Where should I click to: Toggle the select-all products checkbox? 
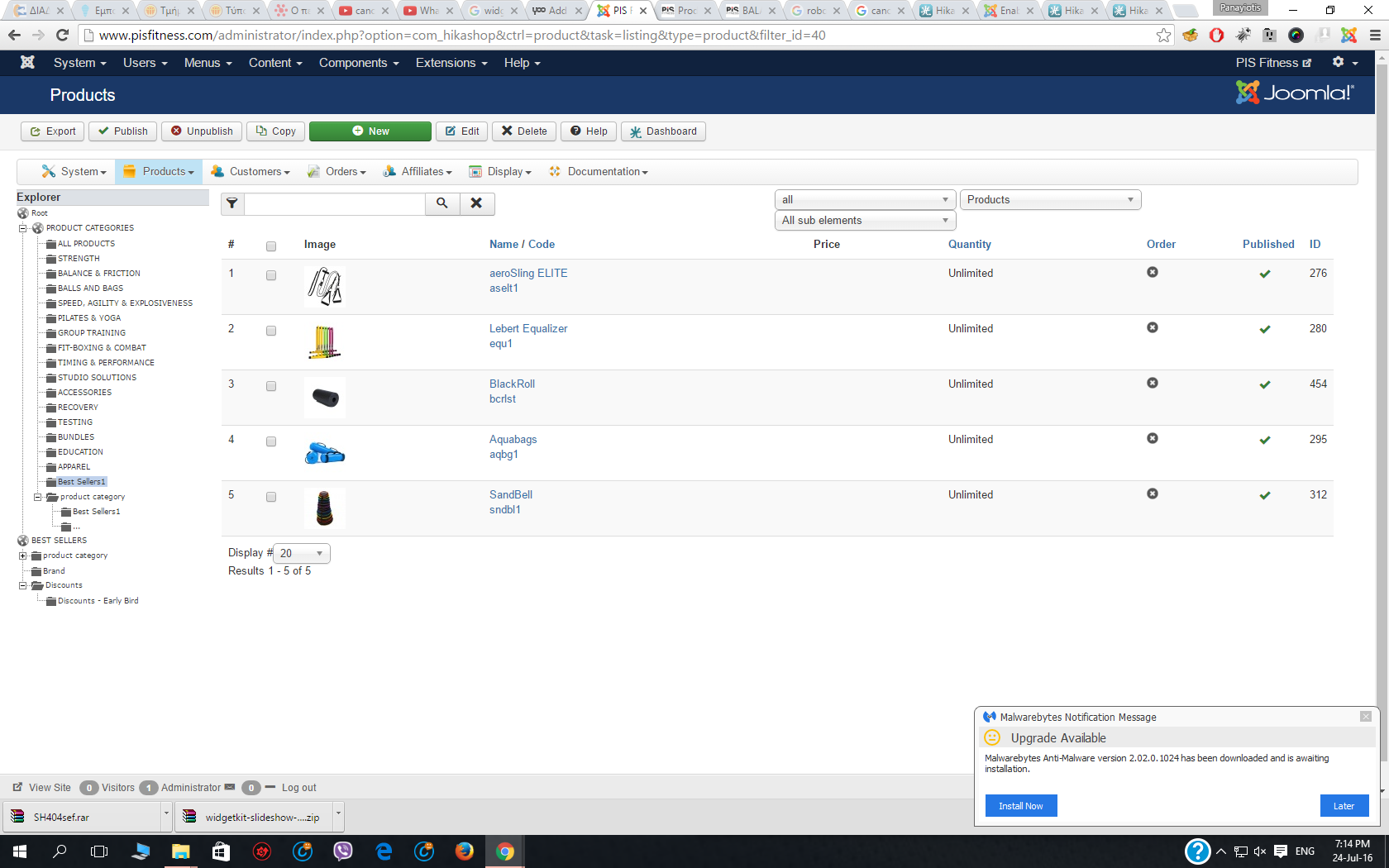[271, 246]
